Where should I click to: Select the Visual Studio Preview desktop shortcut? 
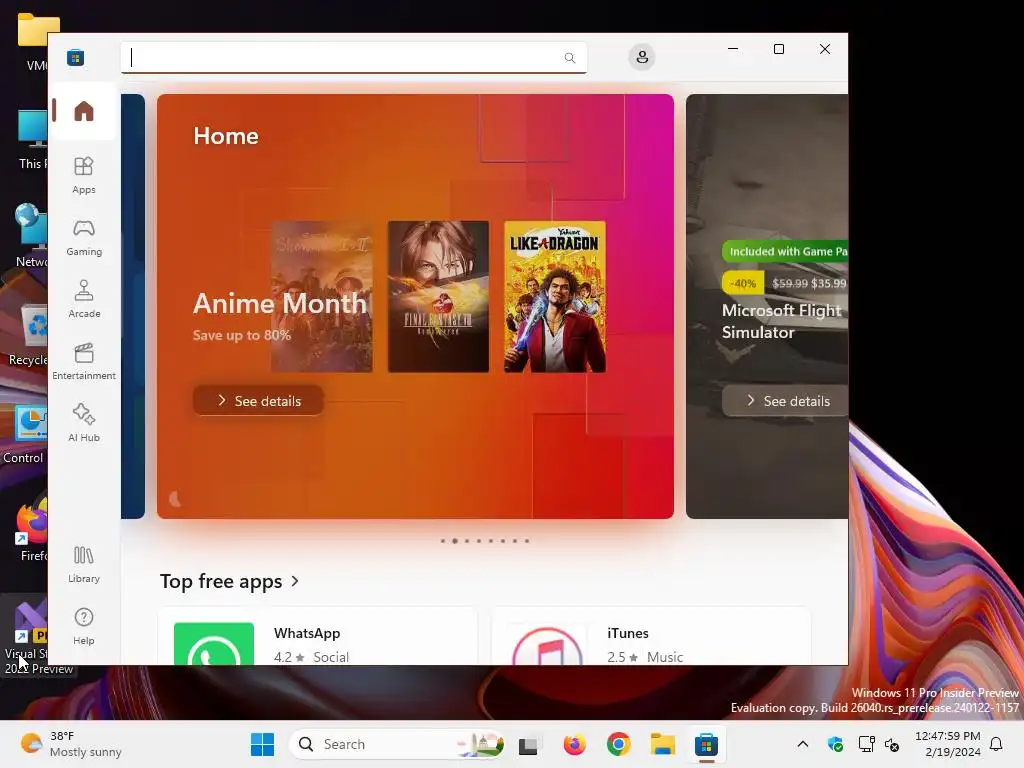coord(26,637)
